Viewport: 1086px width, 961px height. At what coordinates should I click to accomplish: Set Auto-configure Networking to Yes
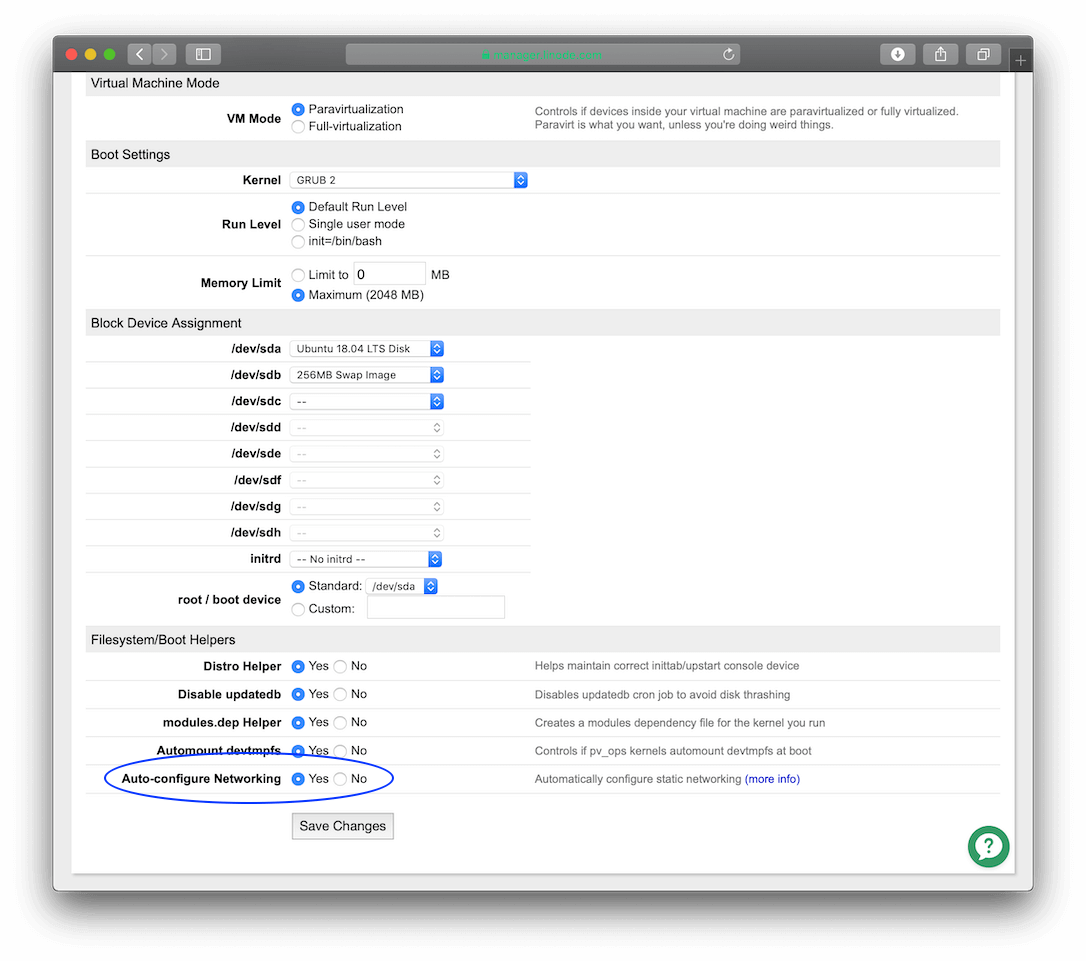298,779
